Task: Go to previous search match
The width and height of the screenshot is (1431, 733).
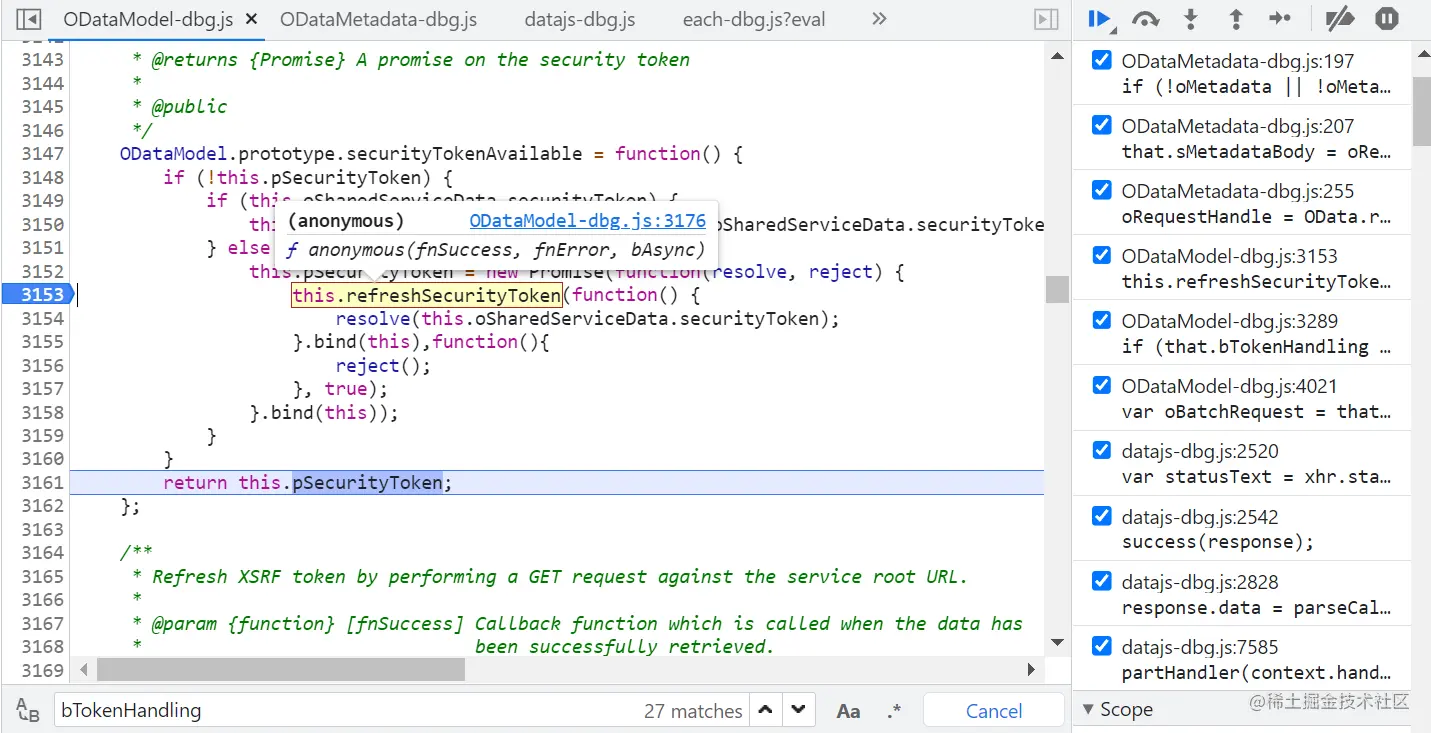Action: click(x=765, y=710)
